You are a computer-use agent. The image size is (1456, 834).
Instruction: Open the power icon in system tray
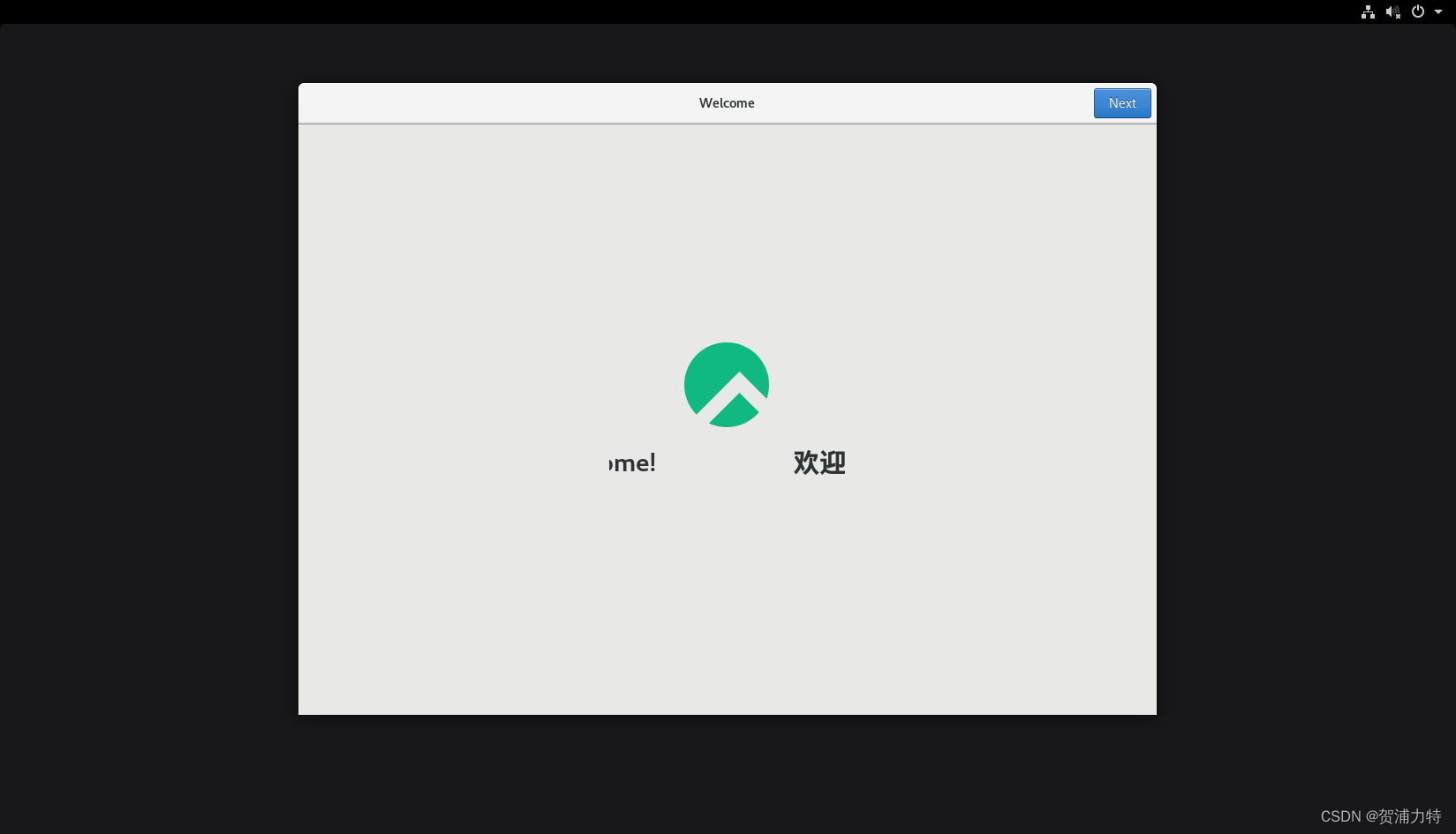pos(1418,11)
